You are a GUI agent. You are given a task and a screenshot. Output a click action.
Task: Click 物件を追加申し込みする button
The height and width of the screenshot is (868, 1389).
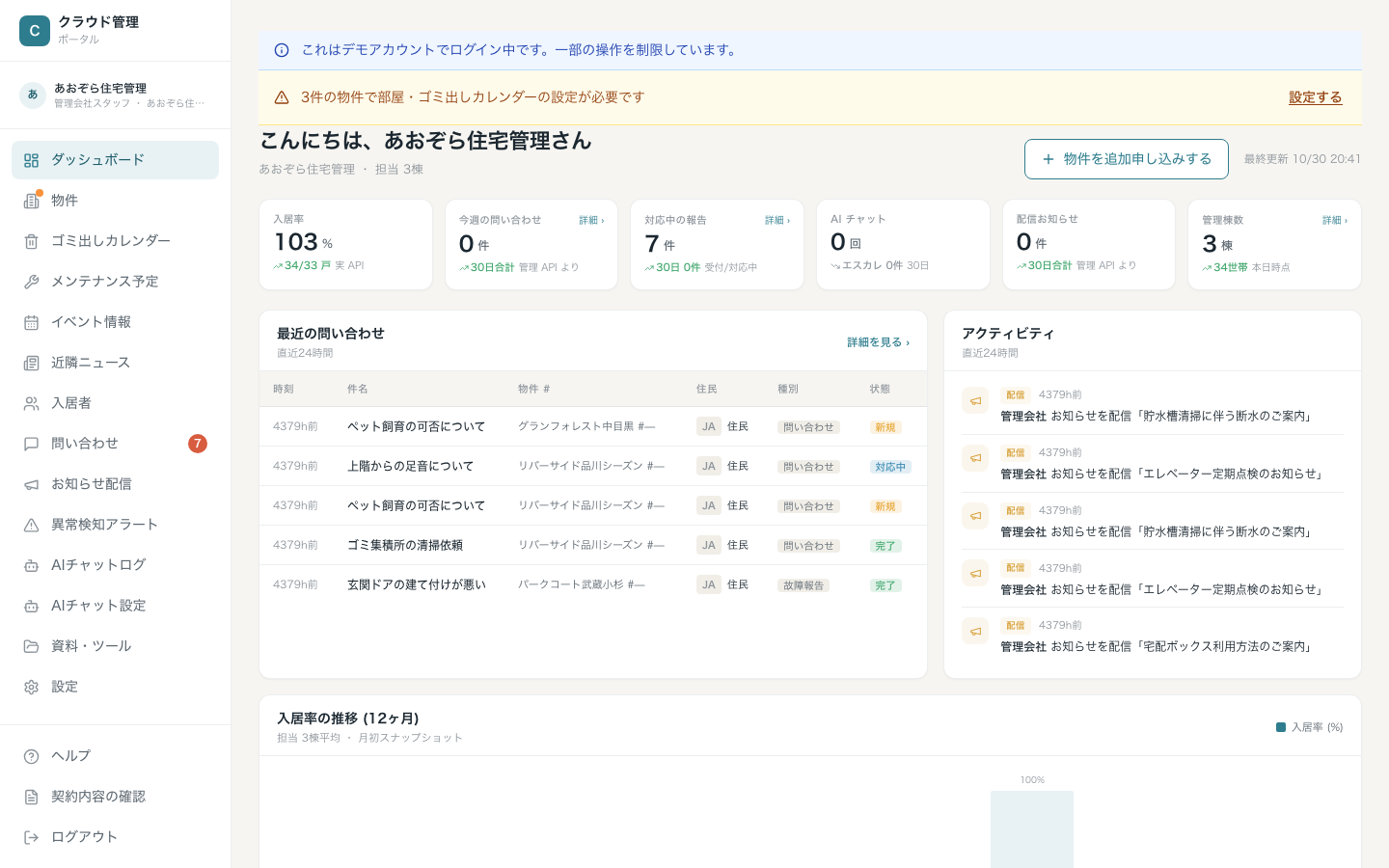tap(1127, 159)
